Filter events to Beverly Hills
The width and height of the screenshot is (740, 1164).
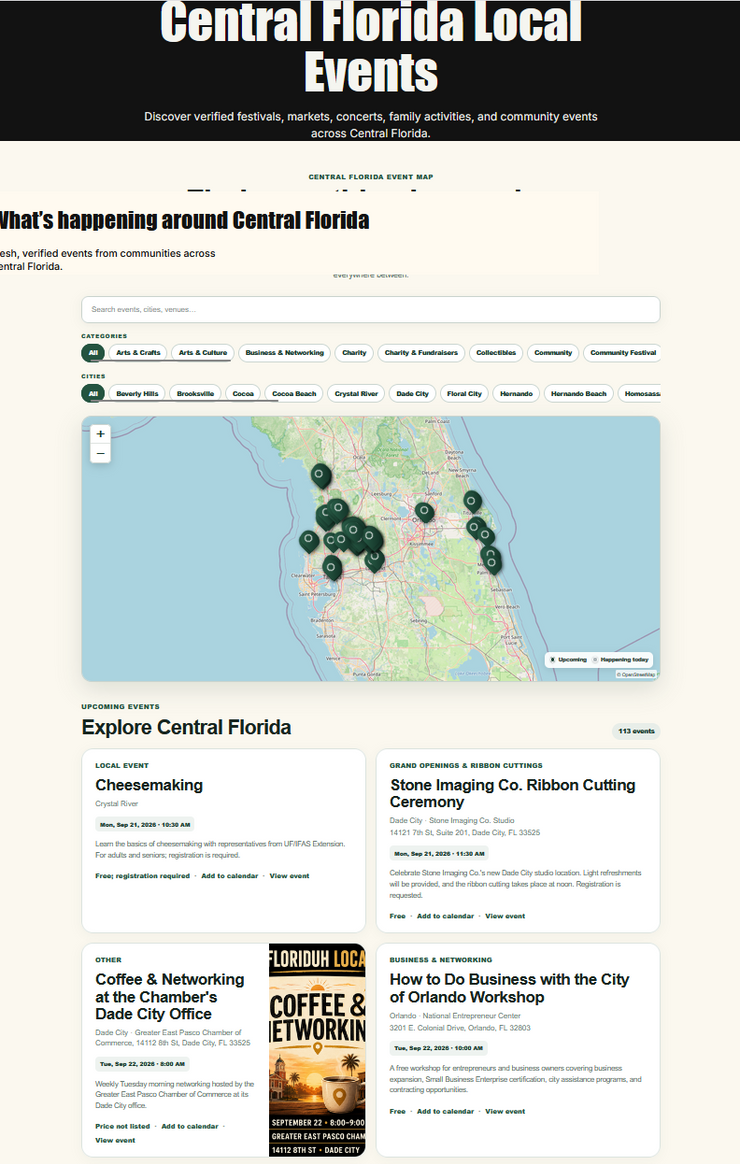click(137, 393)
